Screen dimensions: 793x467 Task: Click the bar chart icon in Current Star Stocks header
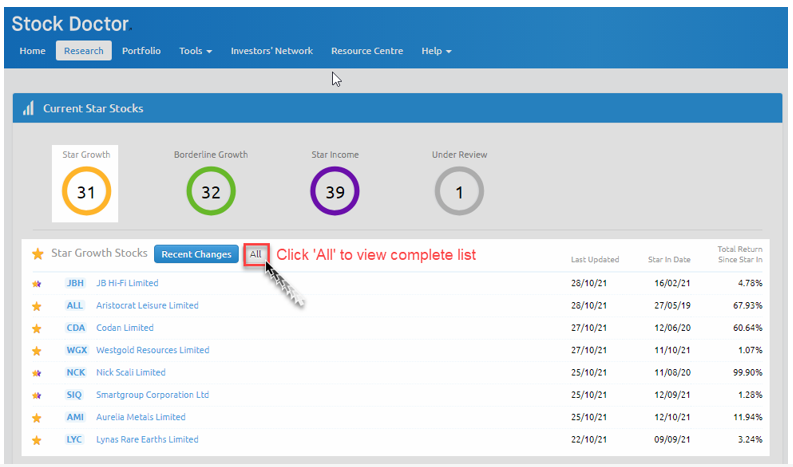coord(28,108)
